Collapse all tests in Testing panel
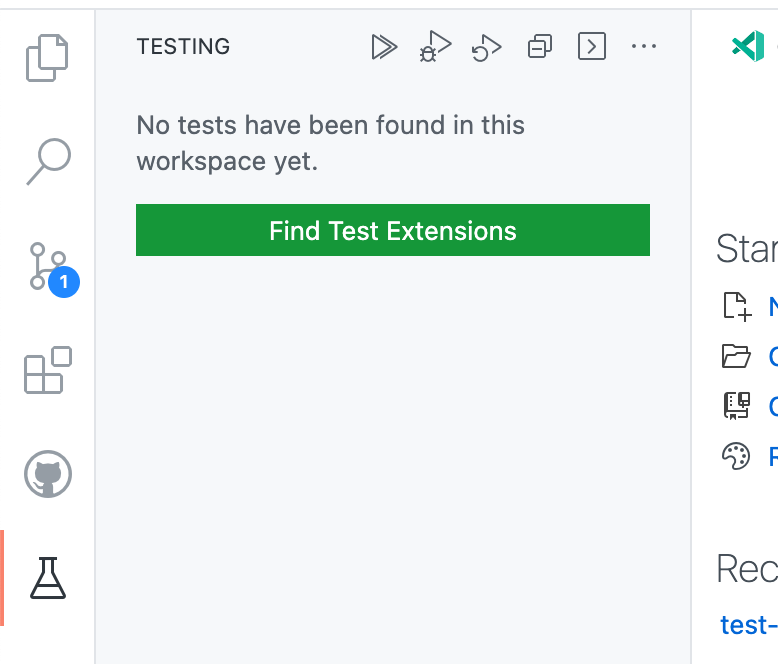The image size is (778, 664). coord(540,47)
